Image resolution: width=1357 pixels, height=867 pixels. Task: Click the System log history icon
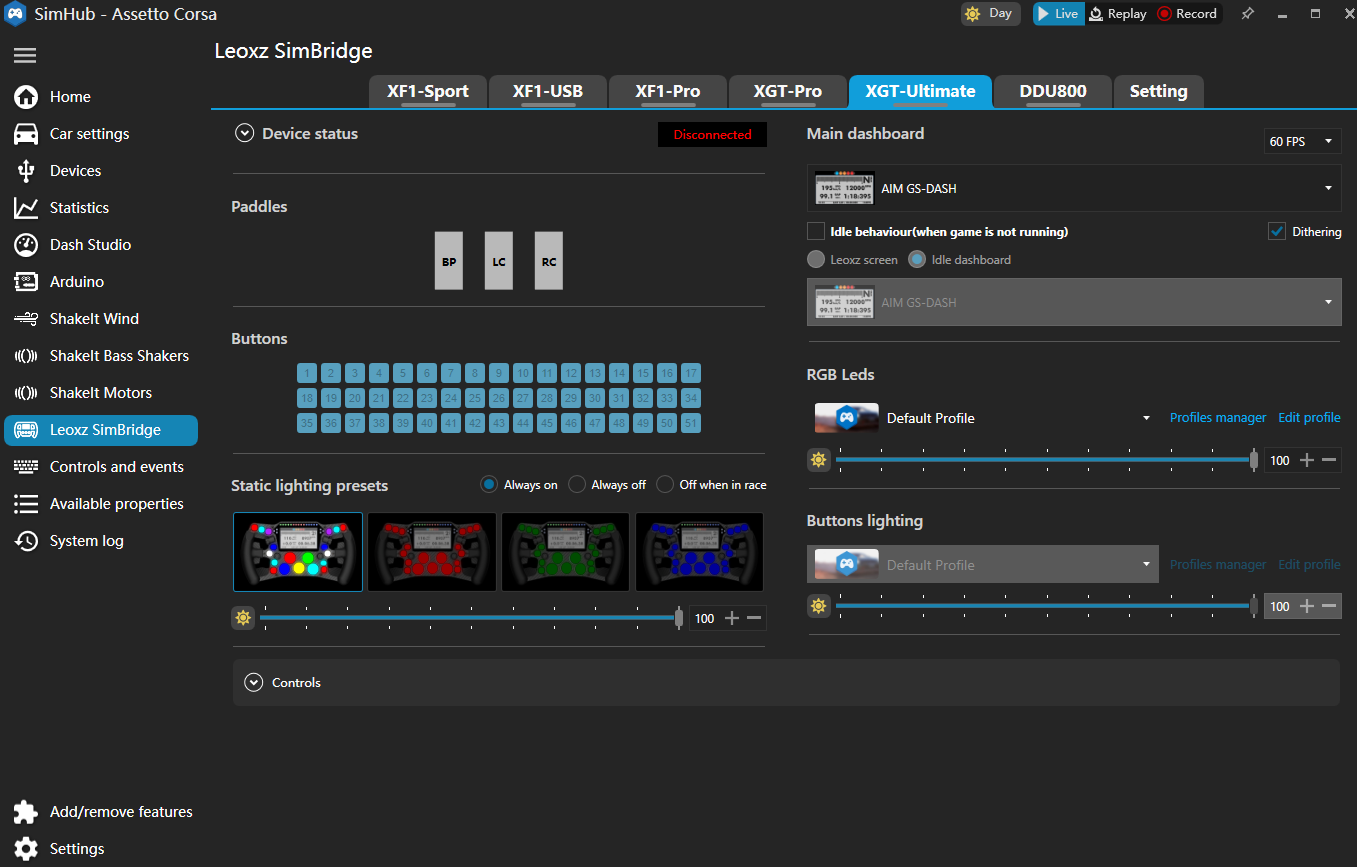26,541
